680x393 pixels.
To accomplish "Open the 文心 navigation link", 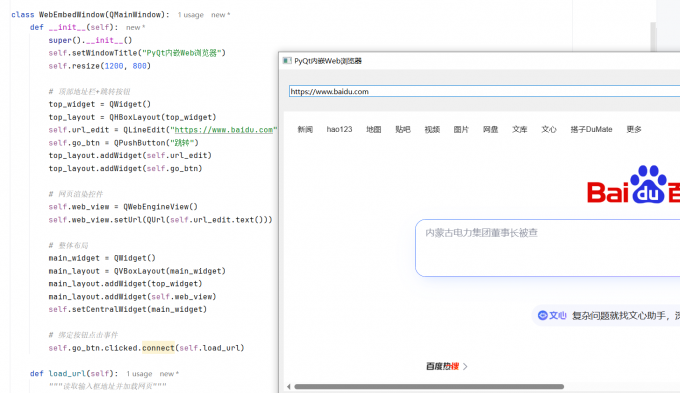I will point(549,129).
